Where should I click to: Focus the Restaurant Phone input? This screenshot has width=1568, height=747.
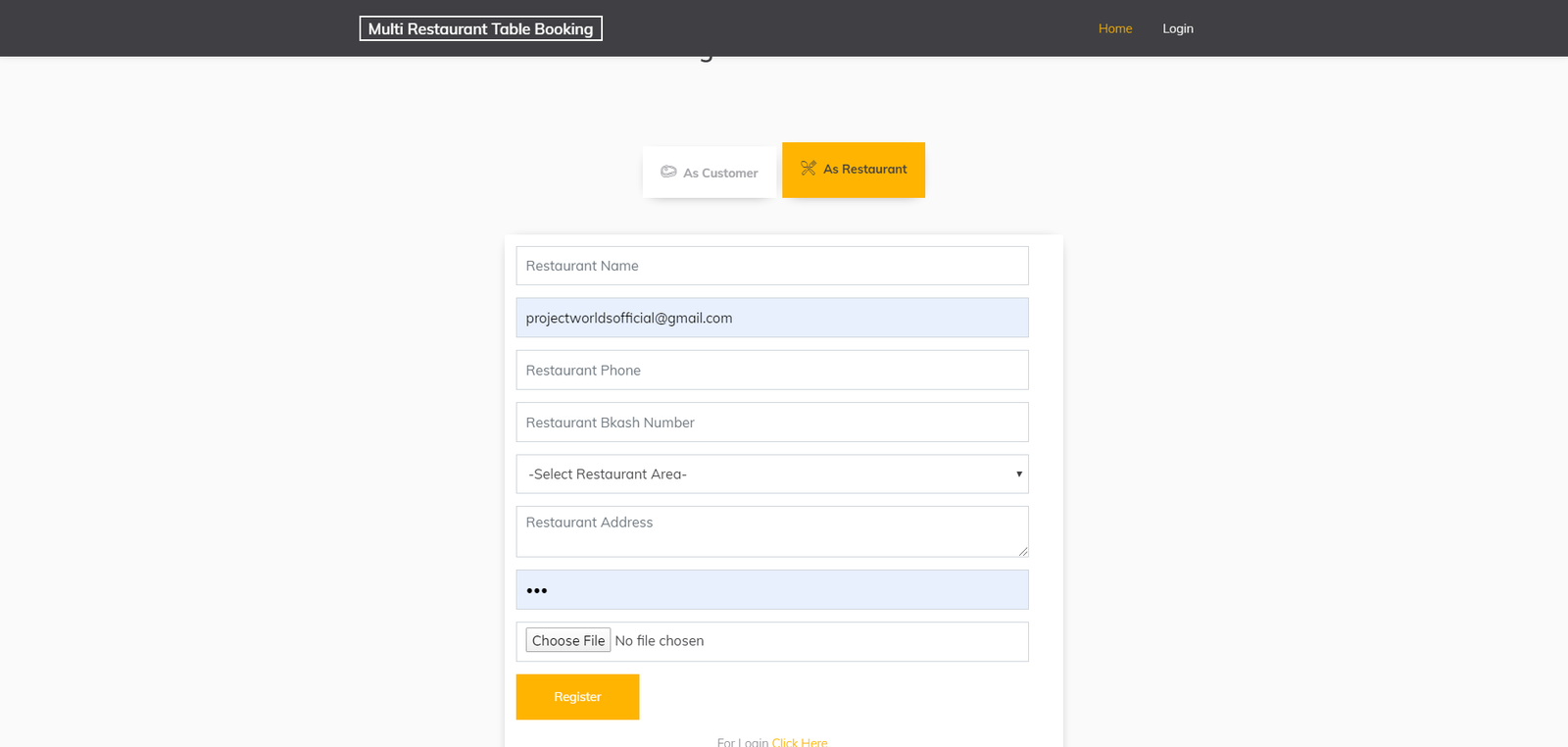tap(771, 371)
